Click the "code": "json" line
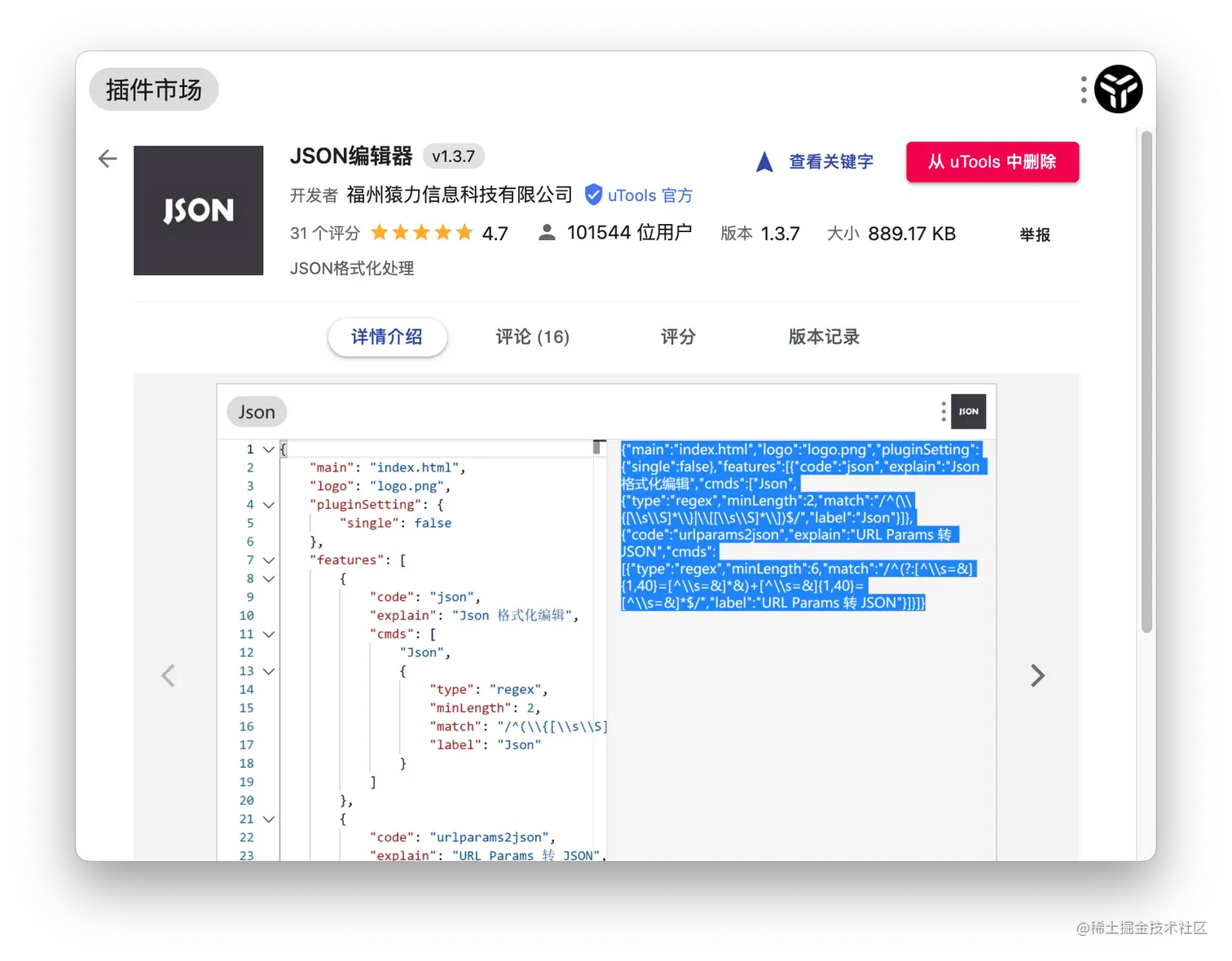Viewport: 1232px width, 961px height. pos(425,597)
